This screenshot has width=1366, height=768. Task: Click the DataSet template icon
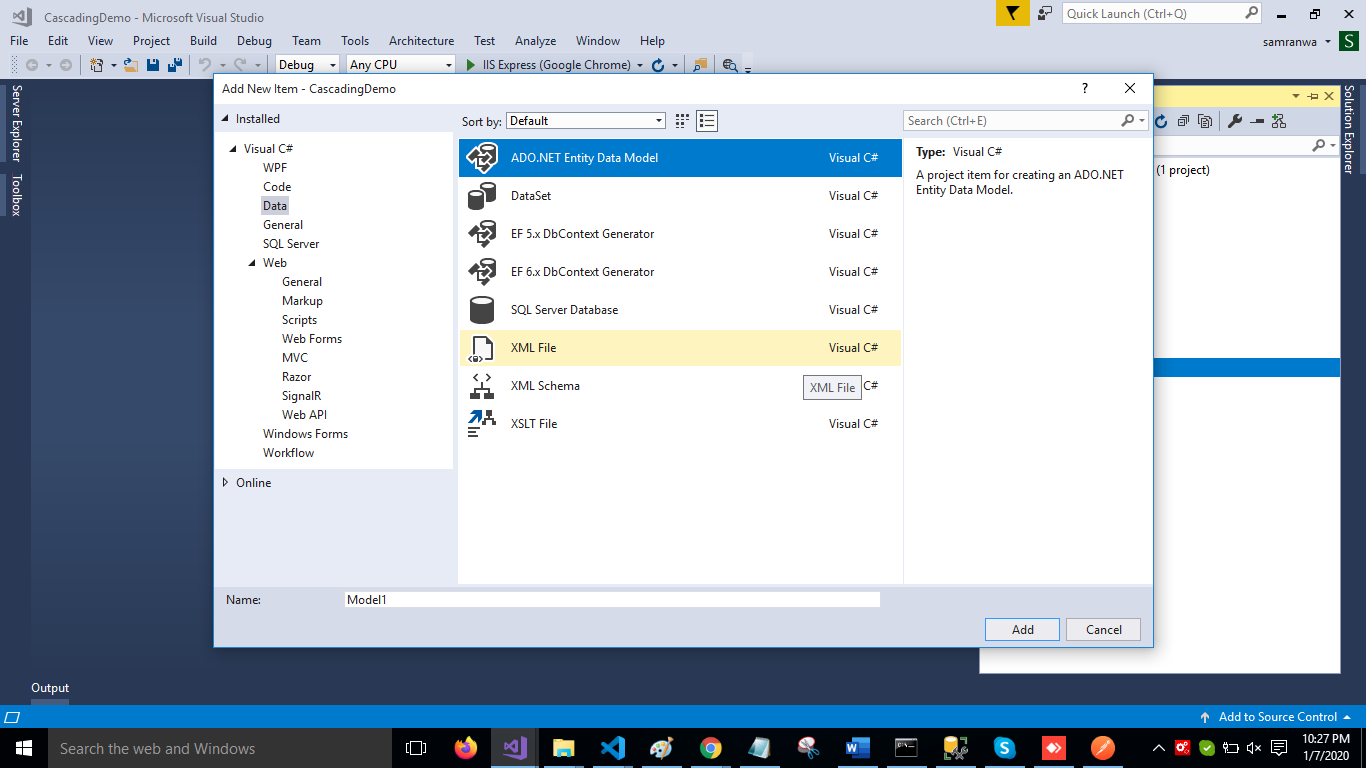coord(482,196)
